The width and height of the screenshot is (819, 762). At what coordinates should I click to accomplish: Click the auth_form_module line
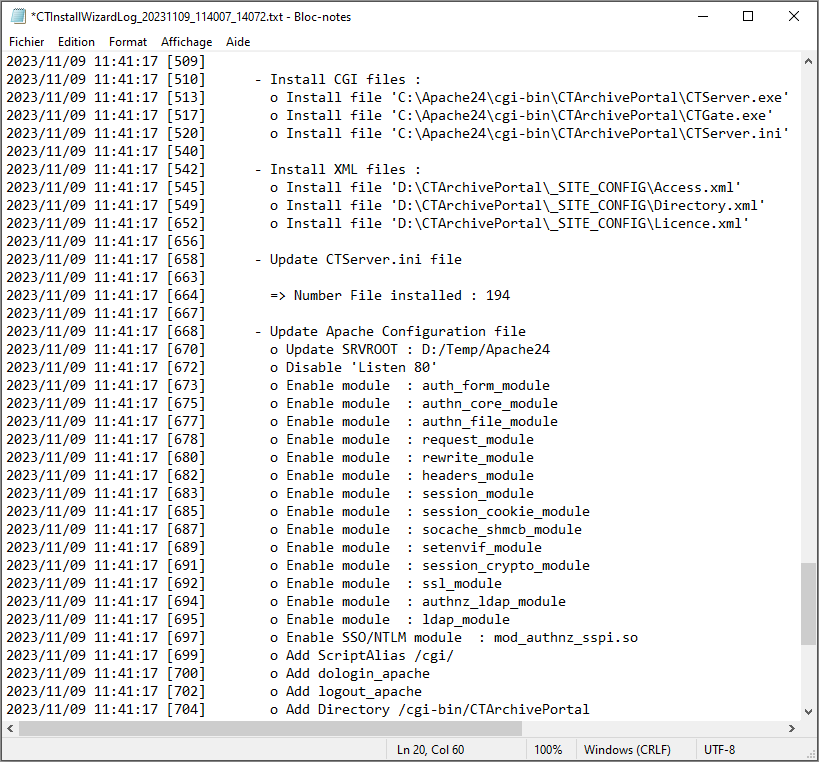(410, 385)
